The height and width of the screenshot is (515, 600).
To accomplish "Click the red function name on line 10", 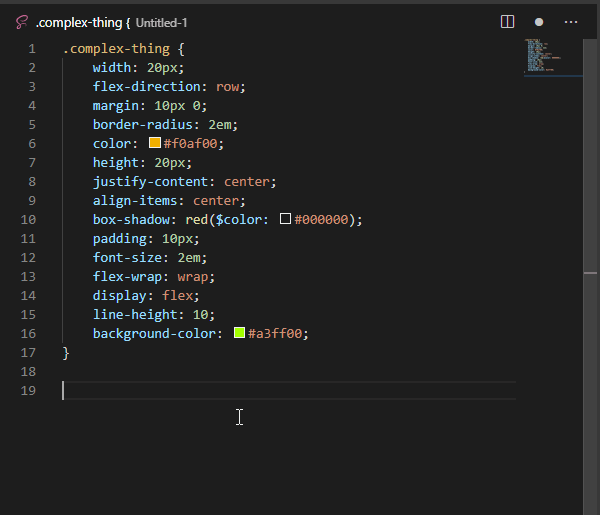I will 197,220.
